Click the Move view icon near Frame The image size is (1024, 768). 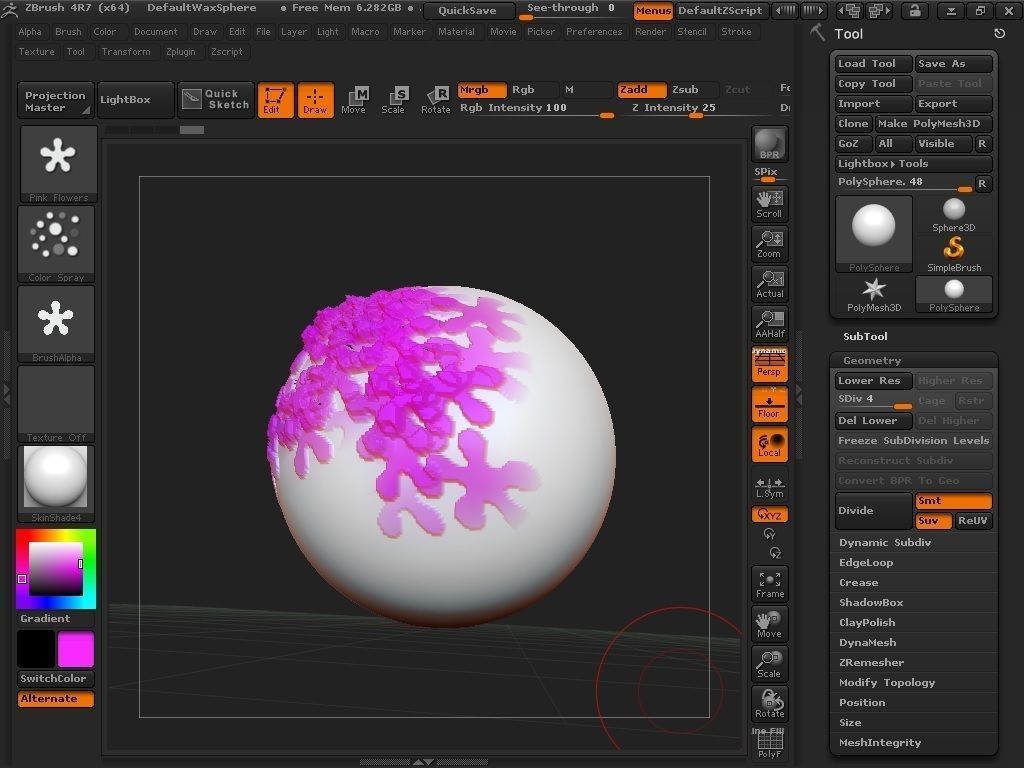pos(769,624)
